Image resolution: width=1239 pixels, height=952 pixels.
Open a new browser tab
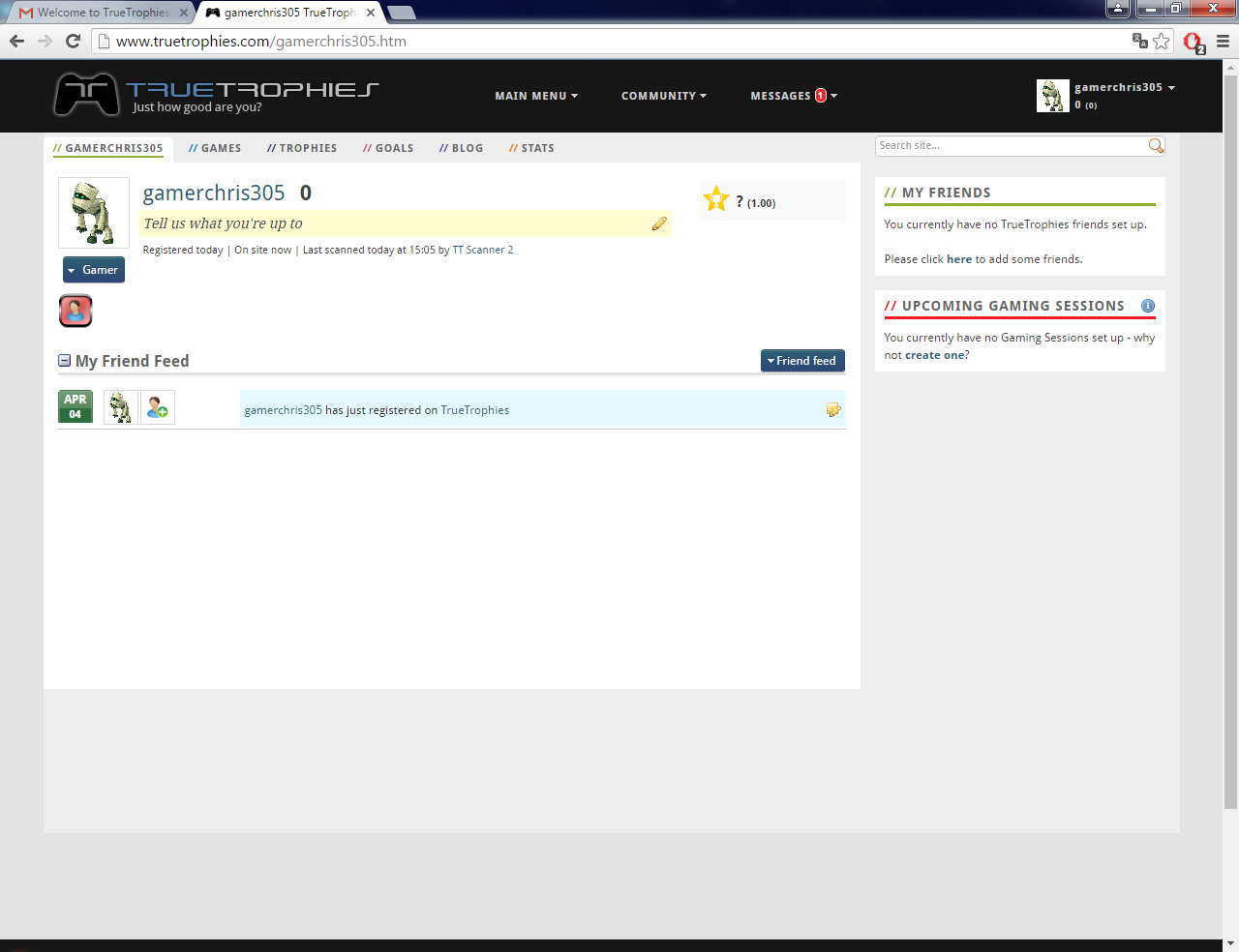pos(401,13)
